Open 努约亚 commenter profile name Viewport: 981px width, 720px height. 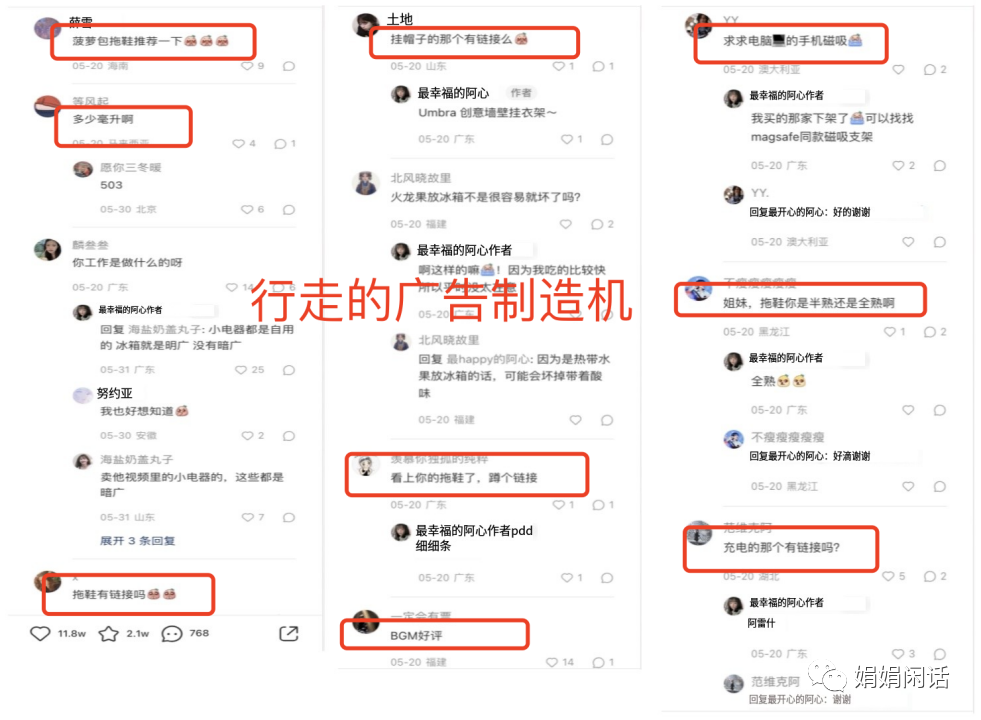pos(114,393)
